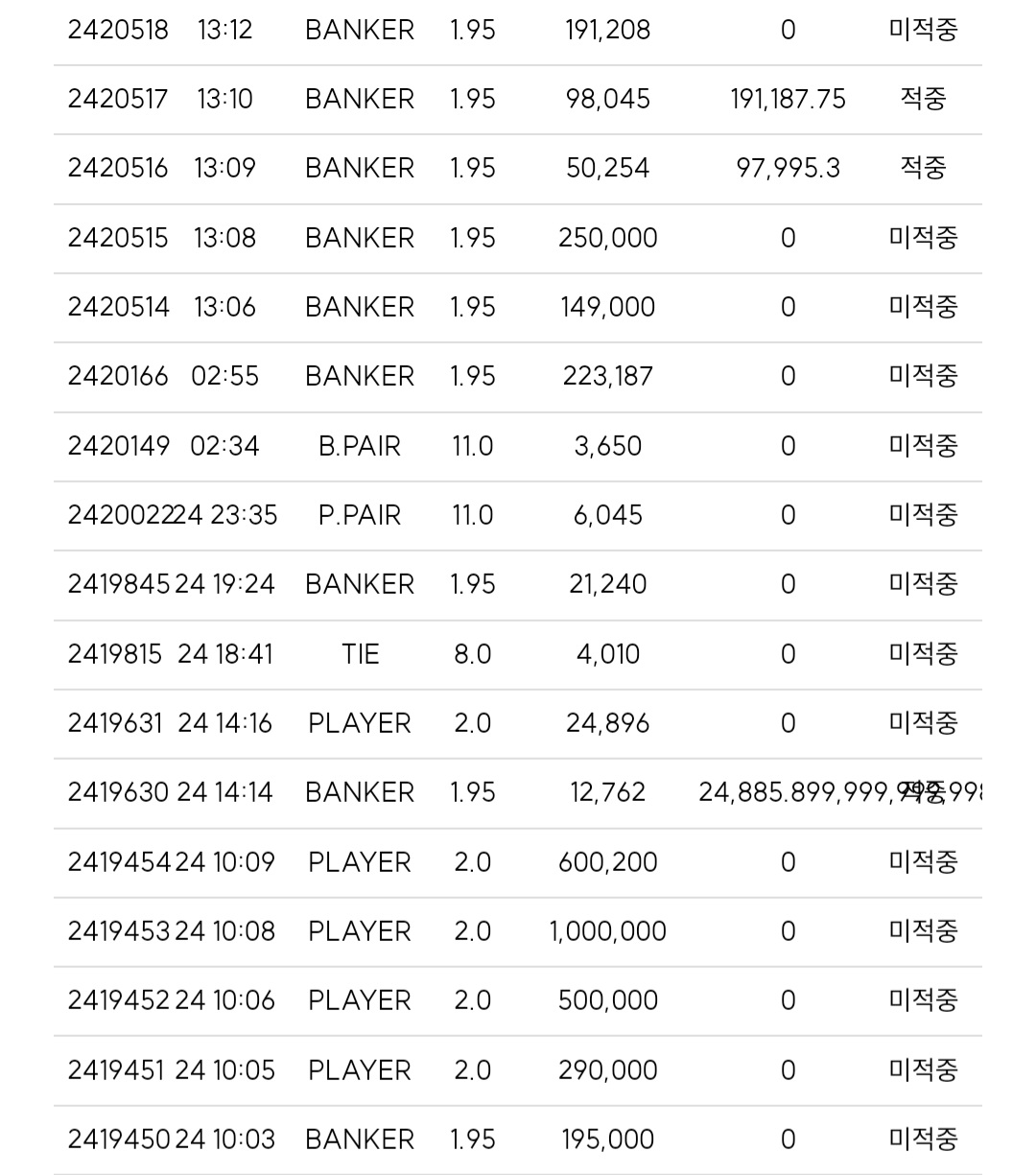Click the 1,000,000 bet amount
Viewport: 1036px width, 1175px height.
pyautogui.click(x=608, y=931)
